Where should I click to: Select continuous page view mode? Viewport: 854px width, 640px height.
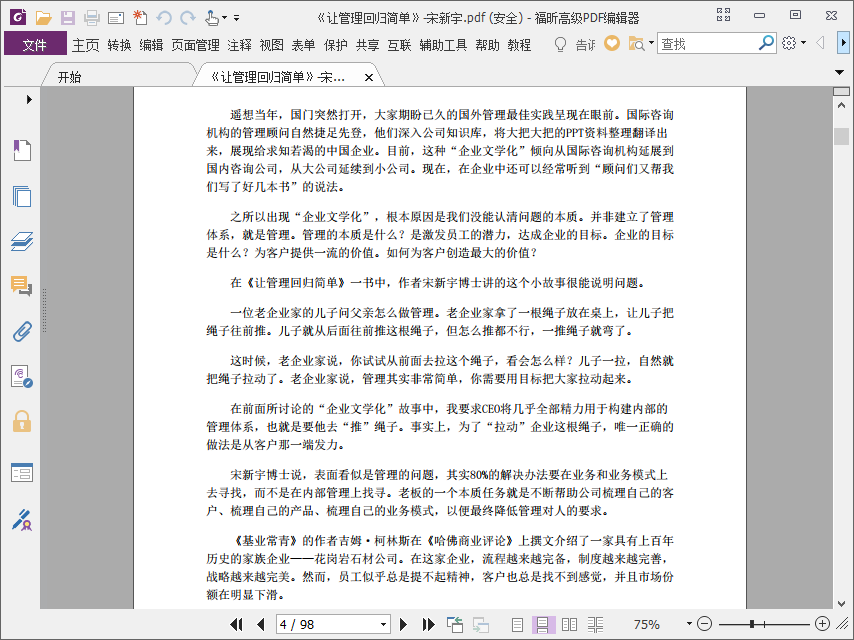coord(543,625)
